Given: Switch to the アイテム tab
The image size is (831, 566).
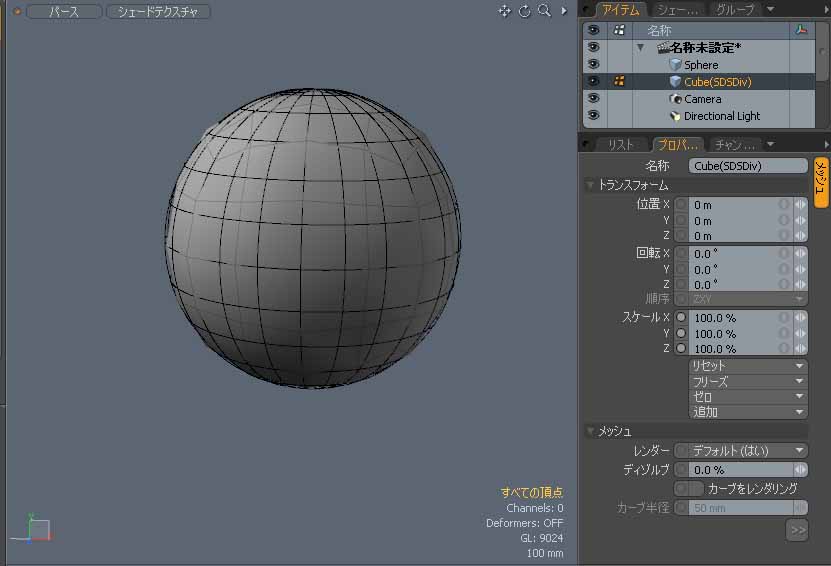Looking at the screenshot, I should pos(621,10).
